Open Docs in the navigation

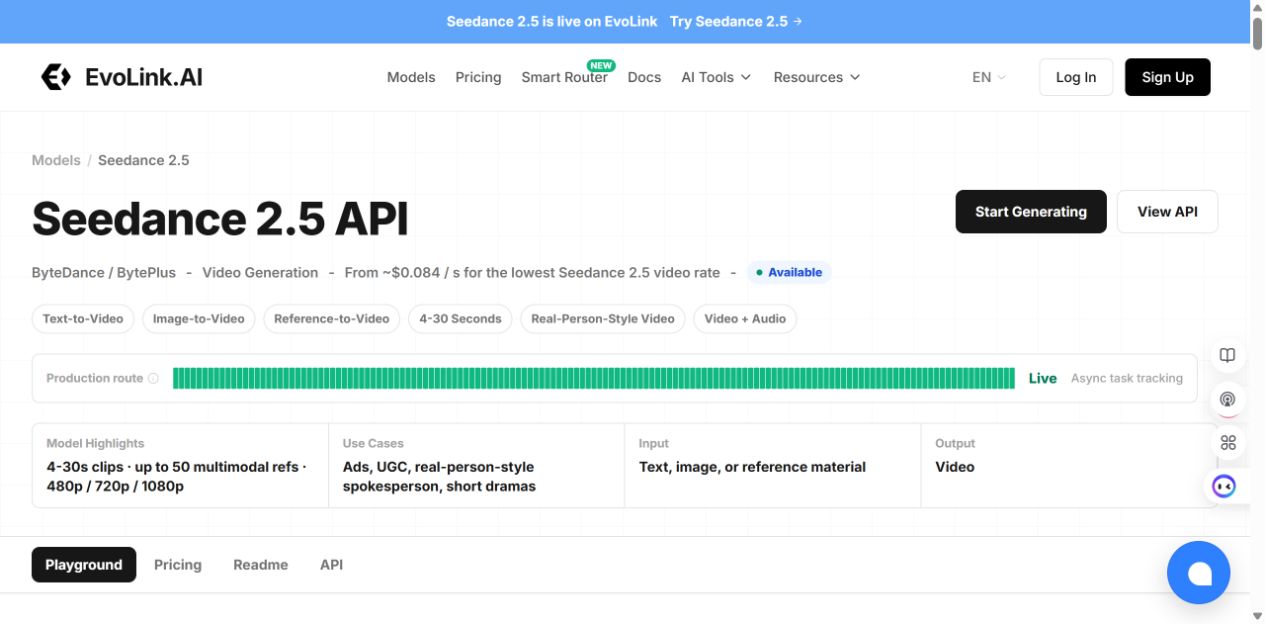[644, 77]
